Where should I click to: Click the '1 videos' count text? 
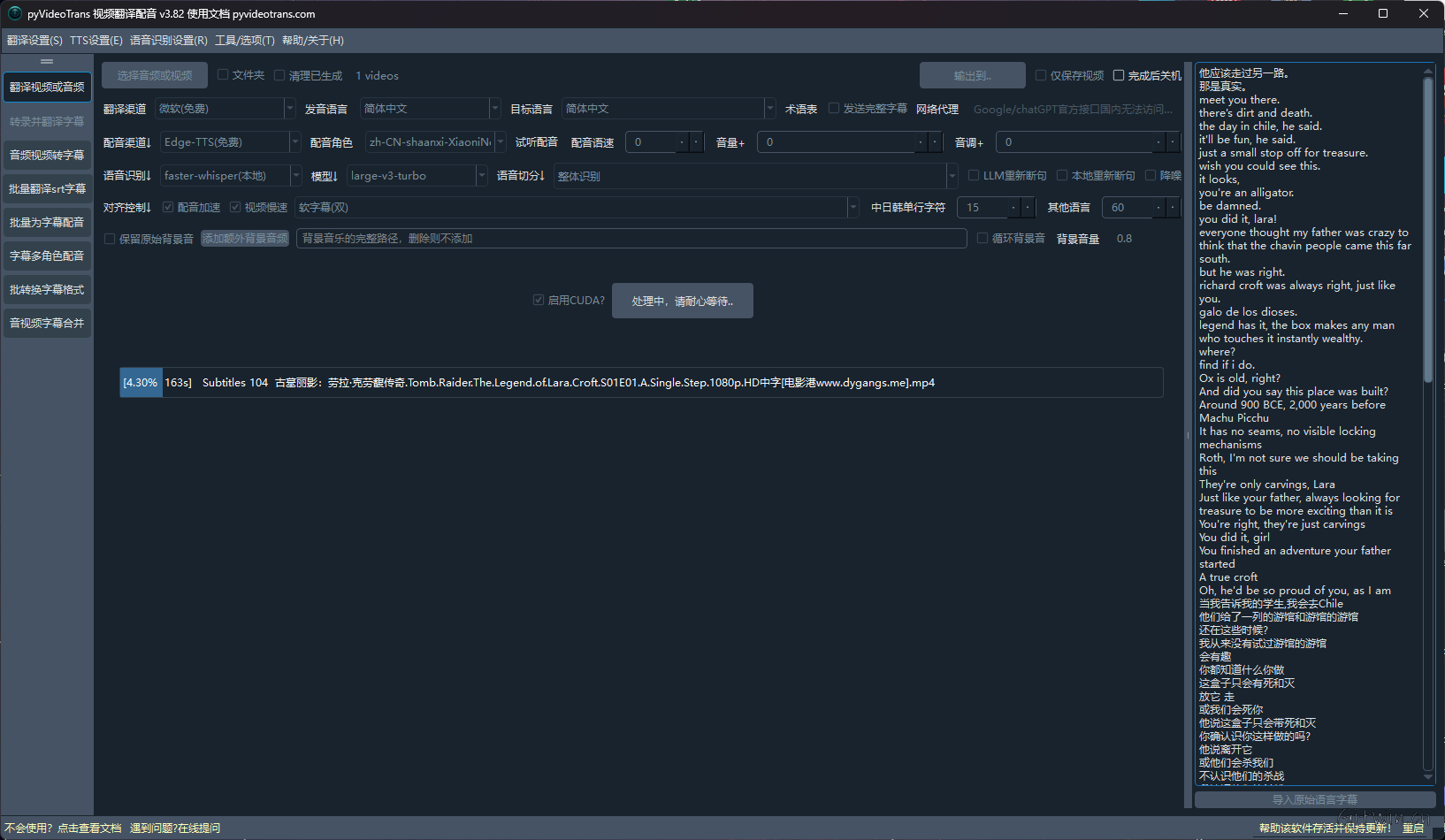(x=377, y=76)
